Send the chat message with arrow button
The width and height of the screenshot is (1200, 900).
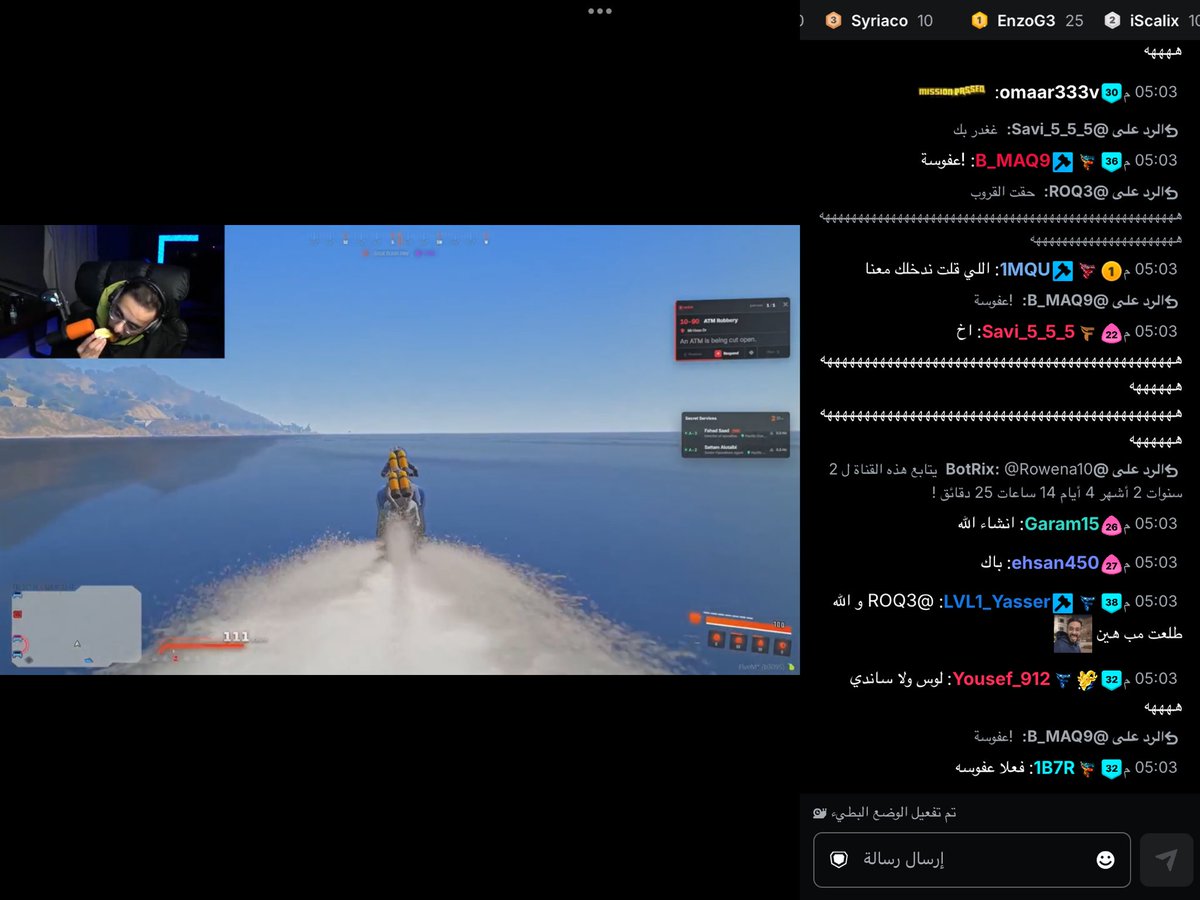point(1166,860)
